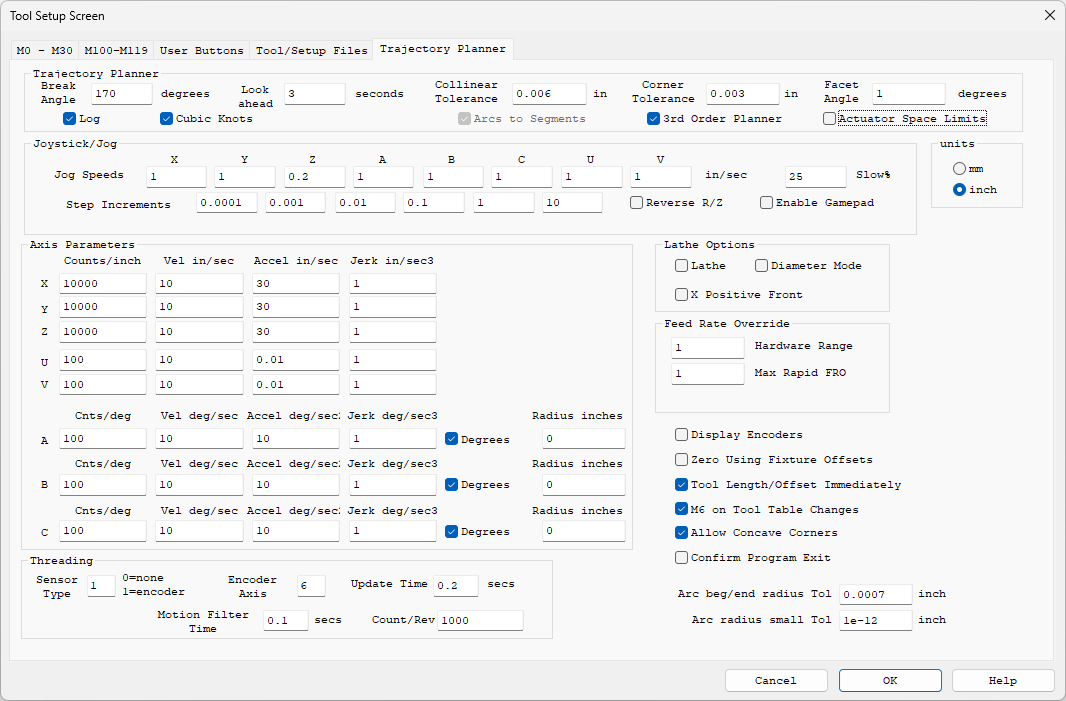Open the Tool/Setup Files tab
The image size is (1066, 701).
tap(311, 50)
